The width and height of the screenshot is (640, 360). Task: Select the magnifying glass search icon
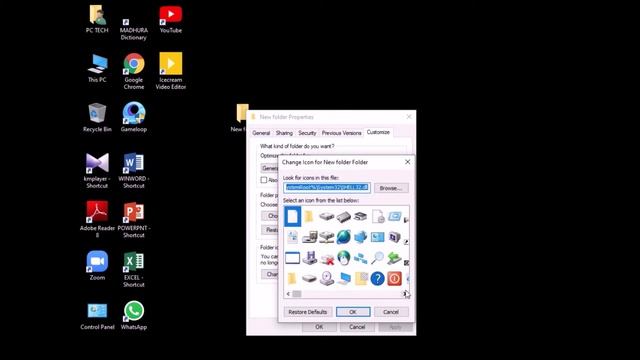378,258
